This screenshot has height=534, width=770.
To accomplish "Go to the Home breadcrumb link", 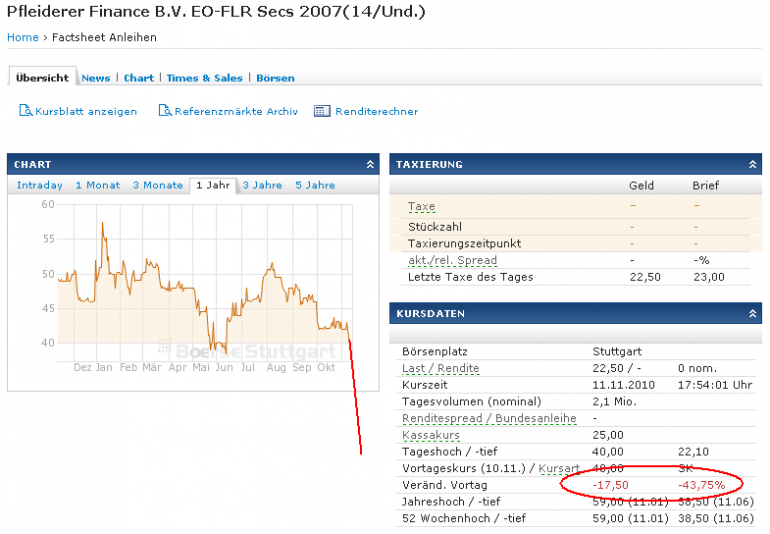I will click(x=23, y=37).
